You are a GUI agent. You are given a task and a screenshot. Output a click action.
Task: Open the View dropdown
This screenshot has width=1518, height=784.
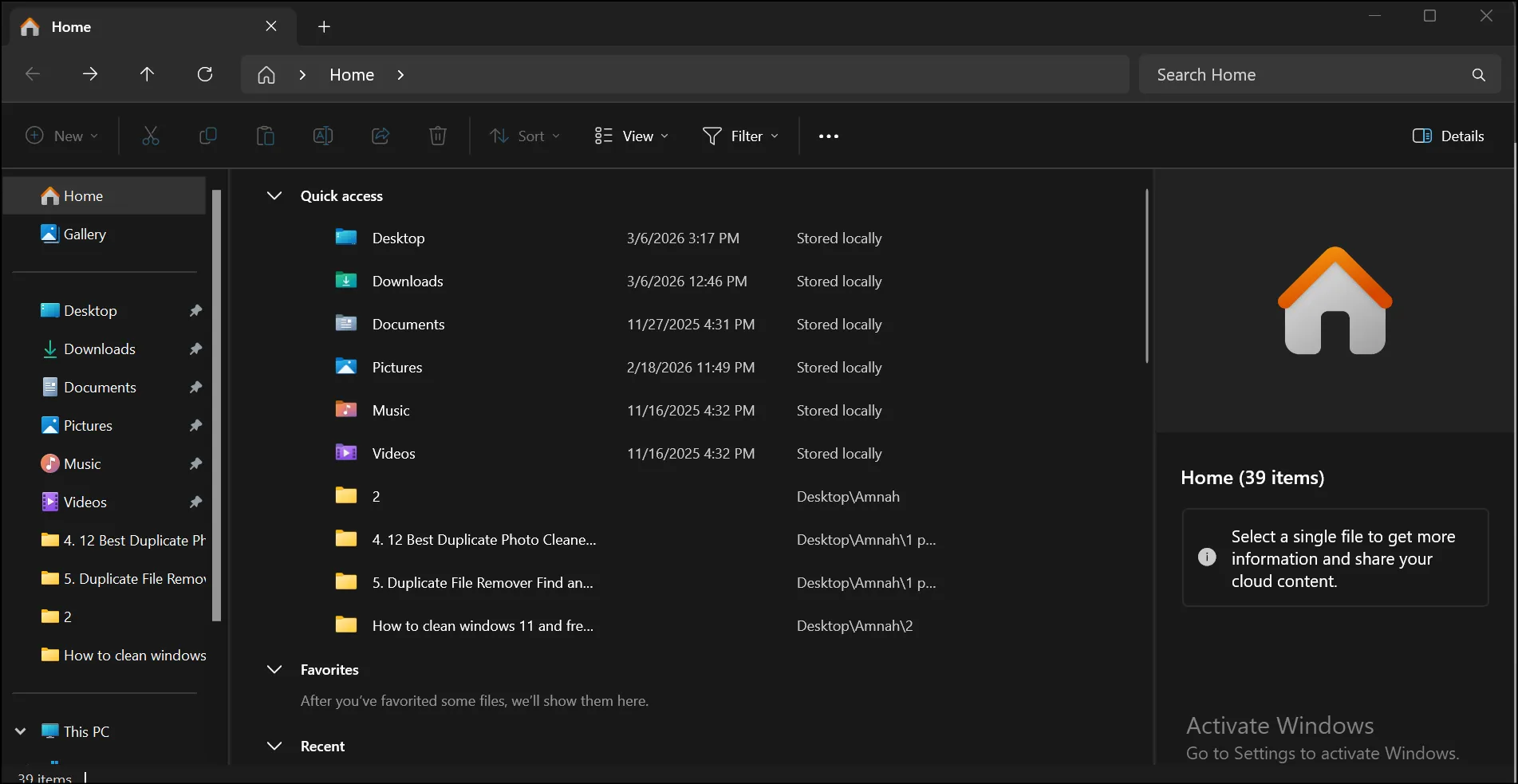click(631, 136)
